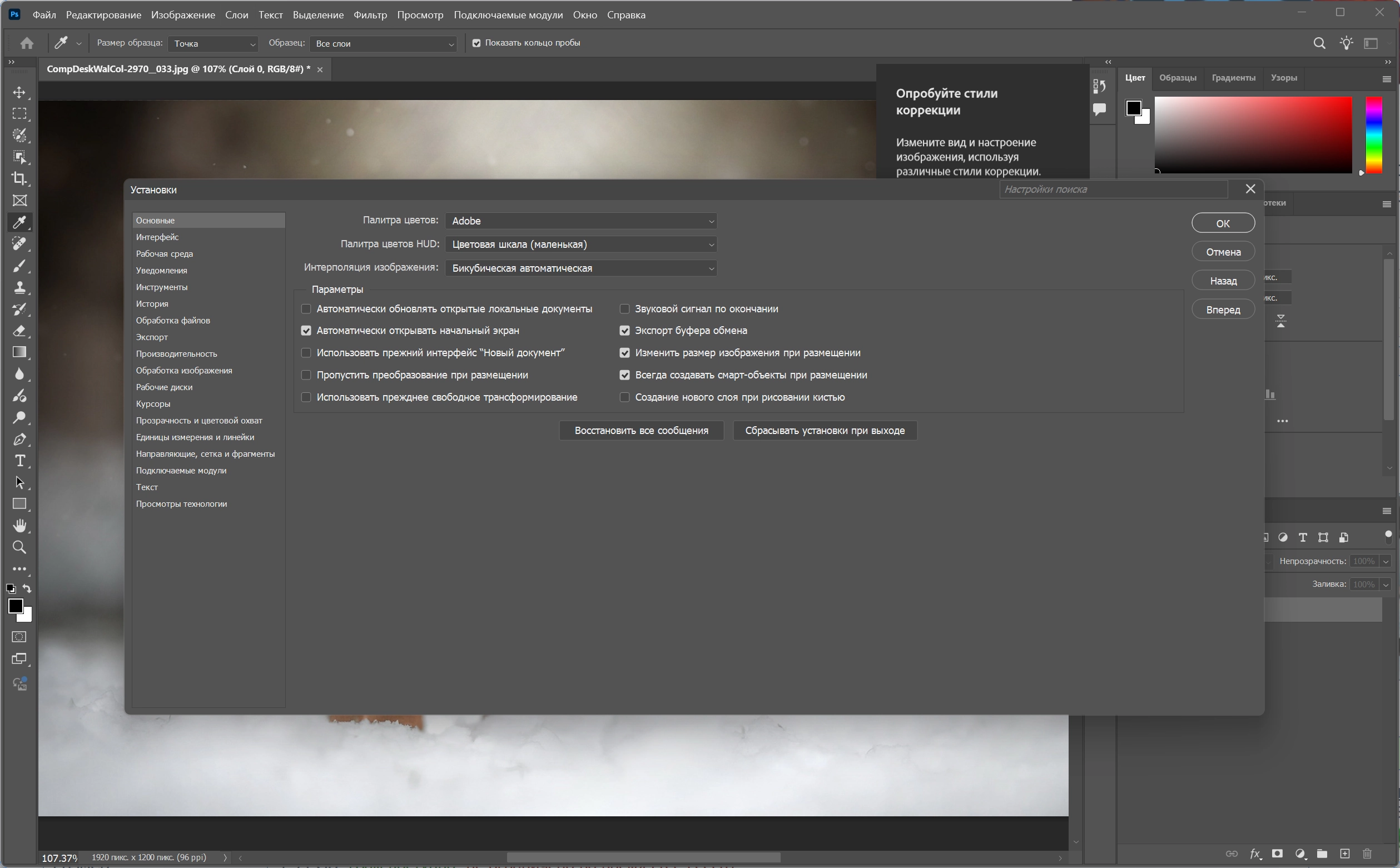Enable auto-update of open local documents
Image resolution: width=1400 pixels, height=868 pixels.
[x=306, y=309]
